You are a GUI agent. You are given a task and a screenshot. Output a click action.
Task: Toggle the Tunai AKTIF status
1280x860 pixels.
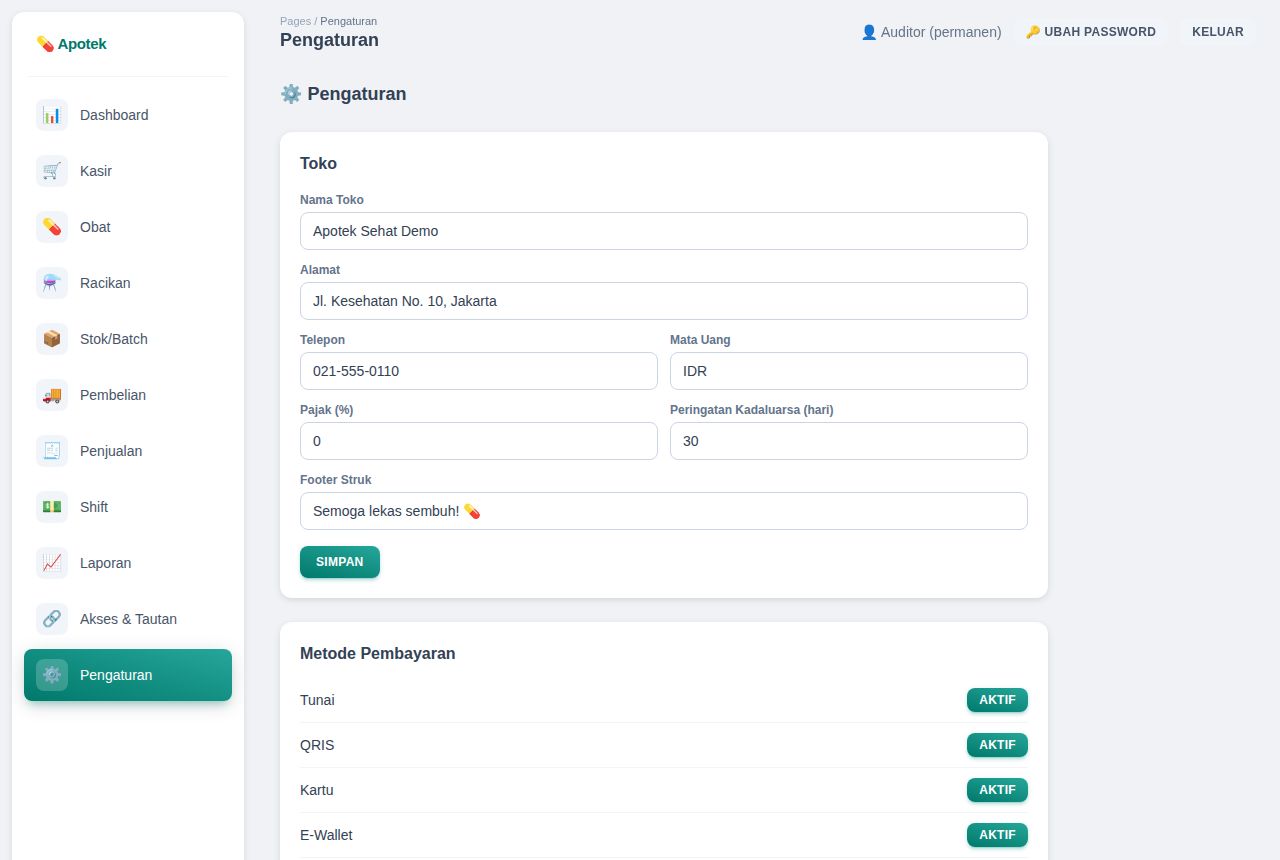tap(997, 700)
